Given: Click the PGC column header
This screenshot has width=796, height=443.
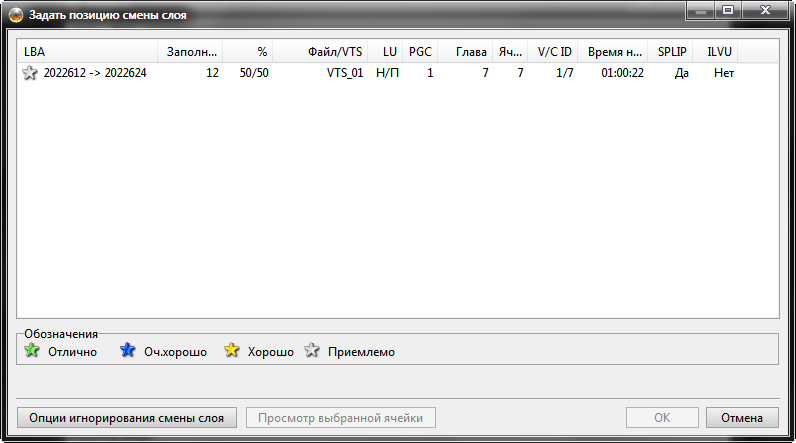Looking at the screenshot, I should pos(420,52).
